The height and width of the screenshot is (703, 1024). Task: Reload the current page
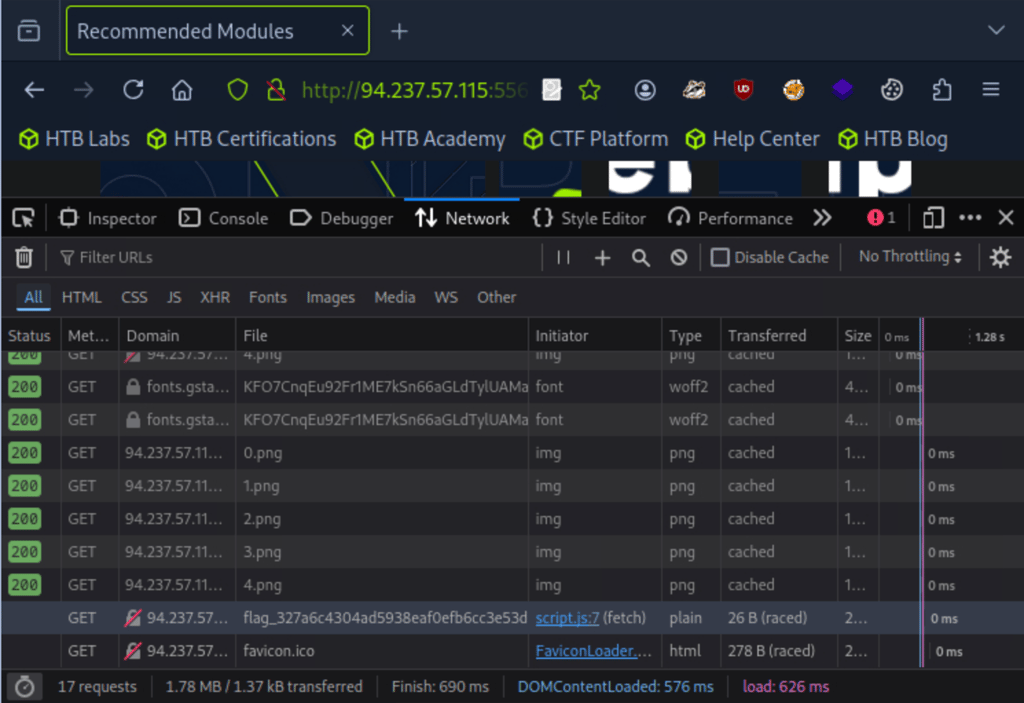[133, 90]
